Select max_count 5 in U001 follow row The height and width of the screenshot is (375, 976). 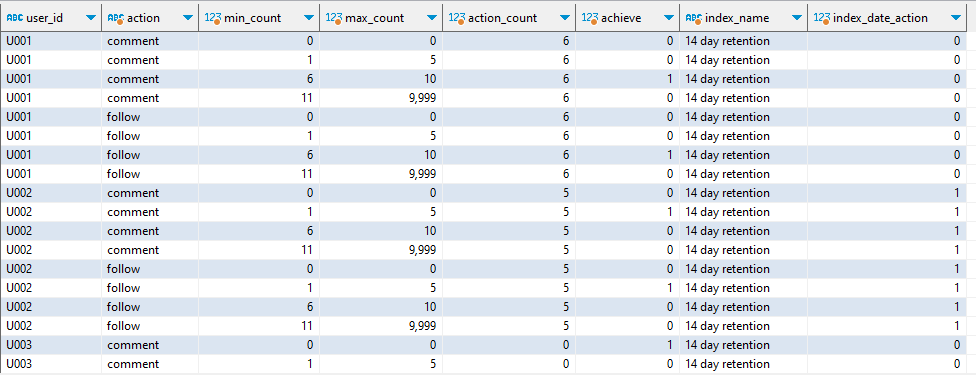(433, 136)
